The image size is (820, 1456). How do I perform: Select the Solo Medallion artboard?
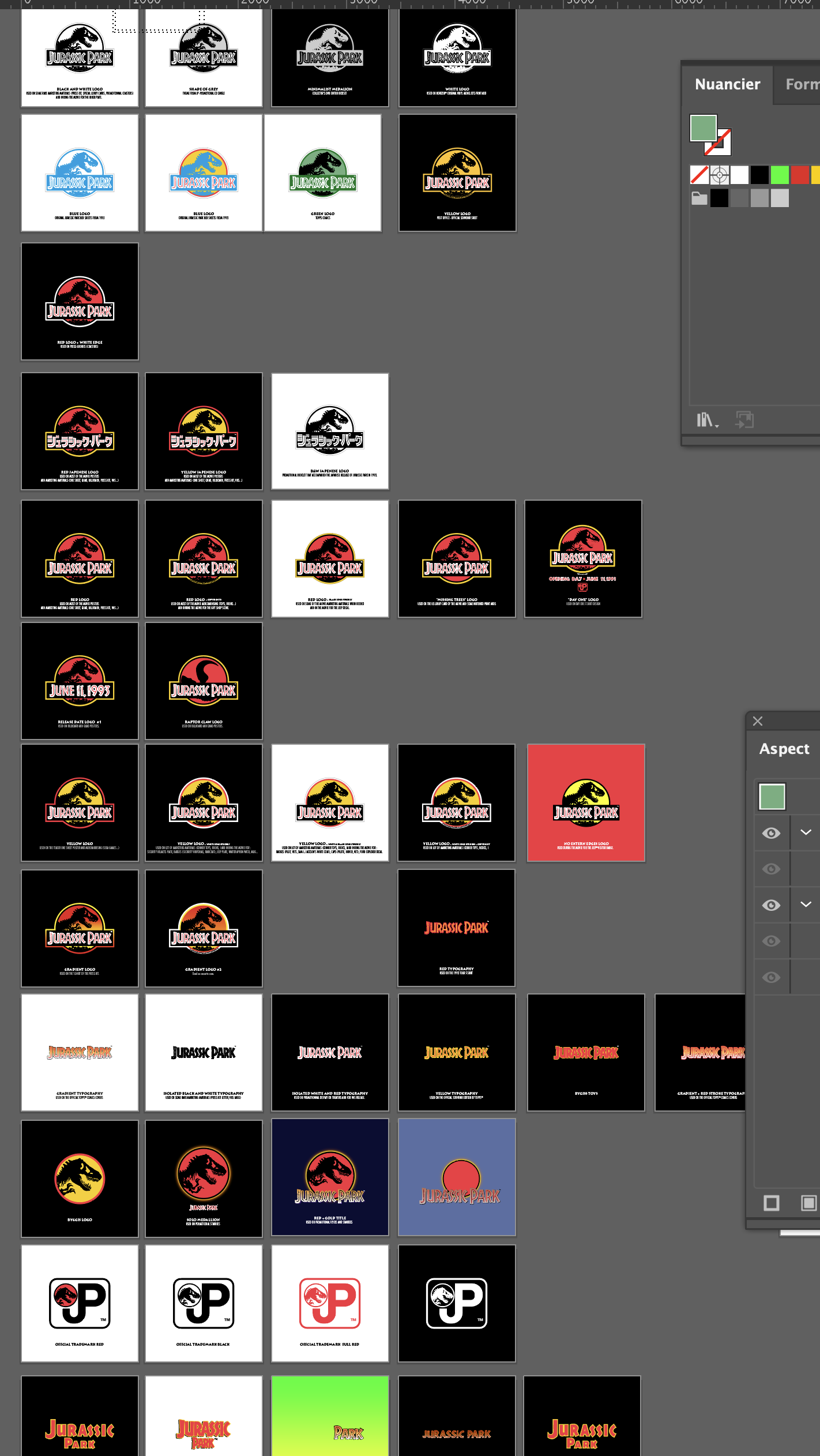pos(204,1179)
